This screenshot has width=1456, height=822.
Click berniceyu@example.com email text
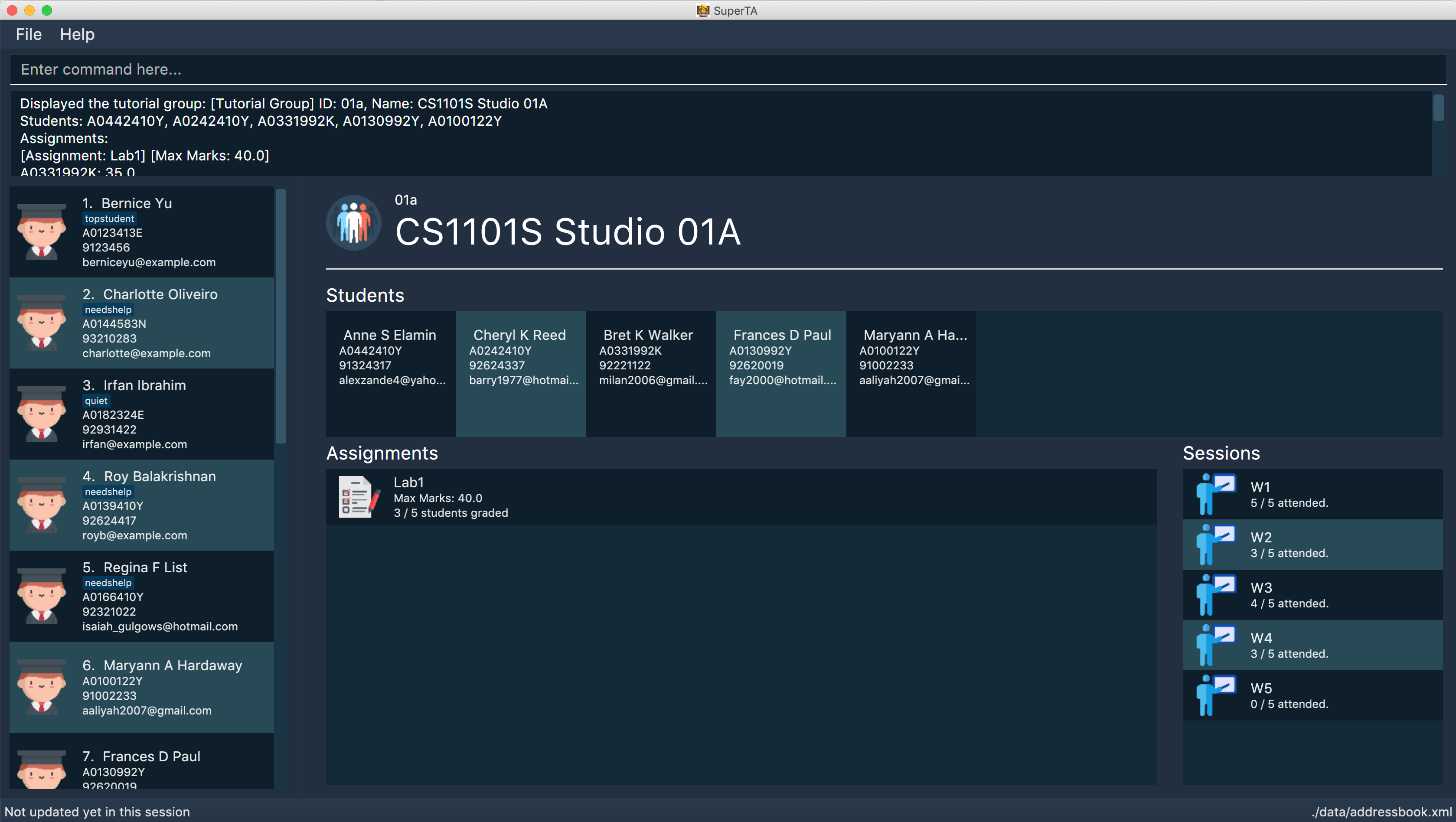coord(149,262)
